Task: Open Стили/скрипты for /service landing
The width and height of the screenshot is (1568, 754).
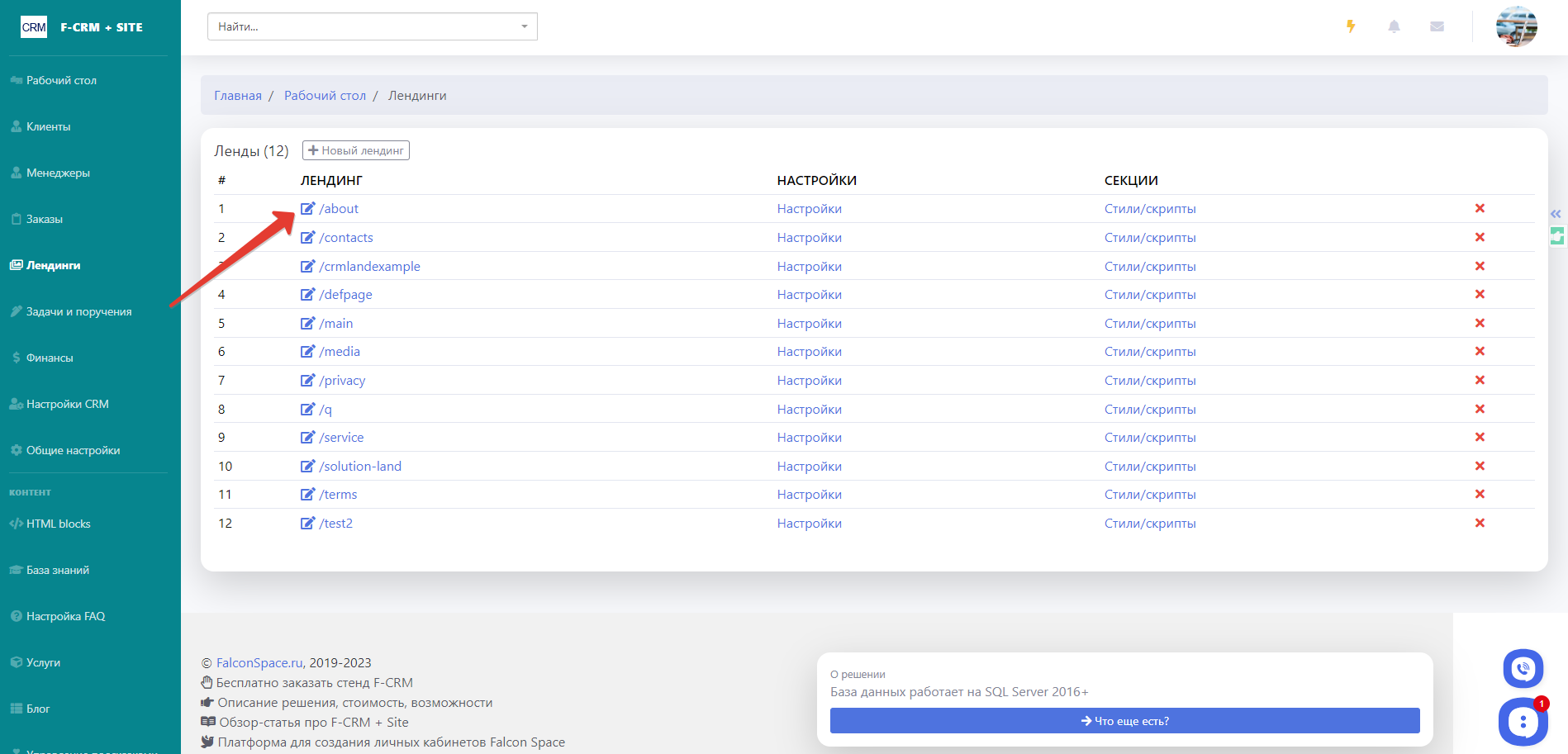Action: click(1149, 438)
